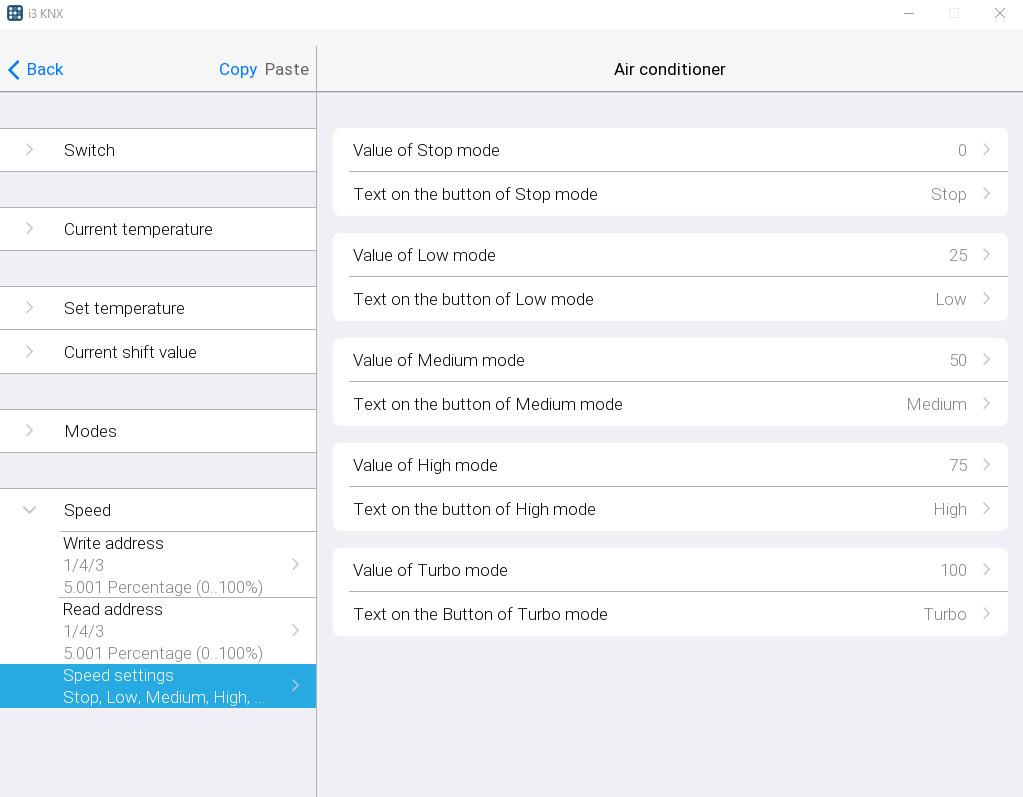Click arrow beside Text on High button
The image size is (1023, 797).
[986, 509]
